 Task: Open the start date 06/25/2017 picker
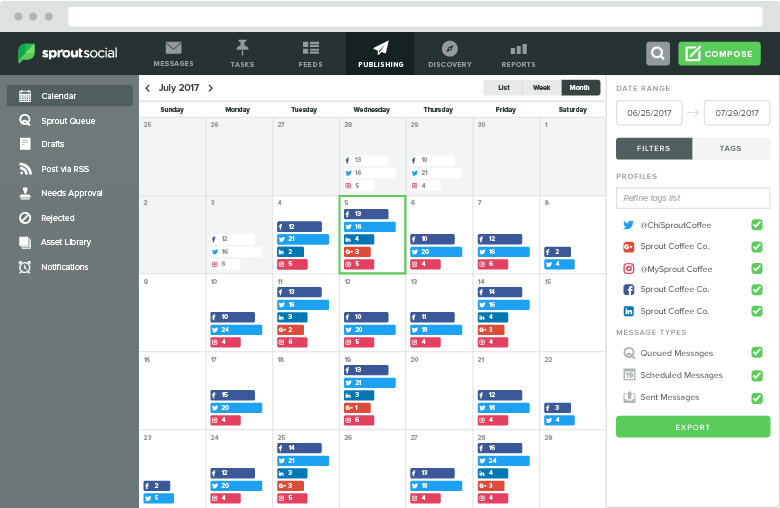coord(649,113)
